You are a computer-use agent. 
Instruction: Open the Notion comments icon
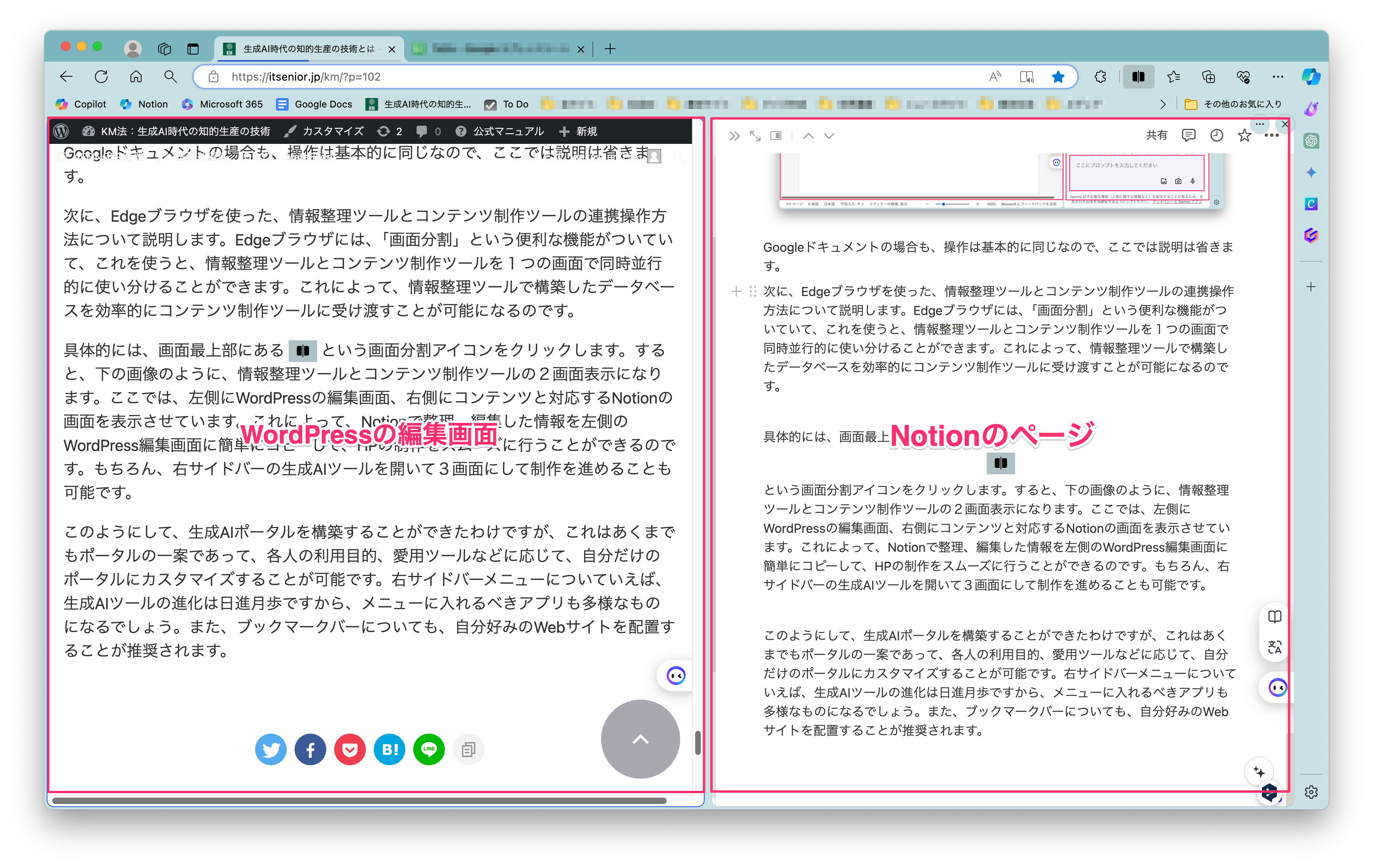(1188, 136)
